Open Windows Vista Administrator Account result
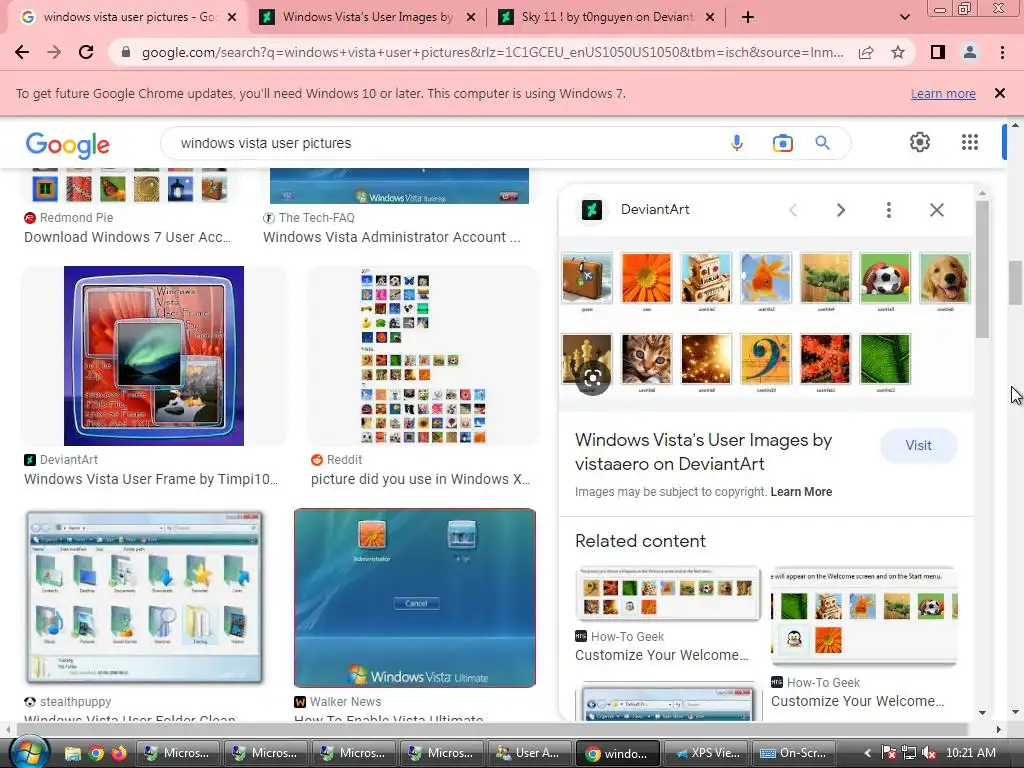 point(392,237)
